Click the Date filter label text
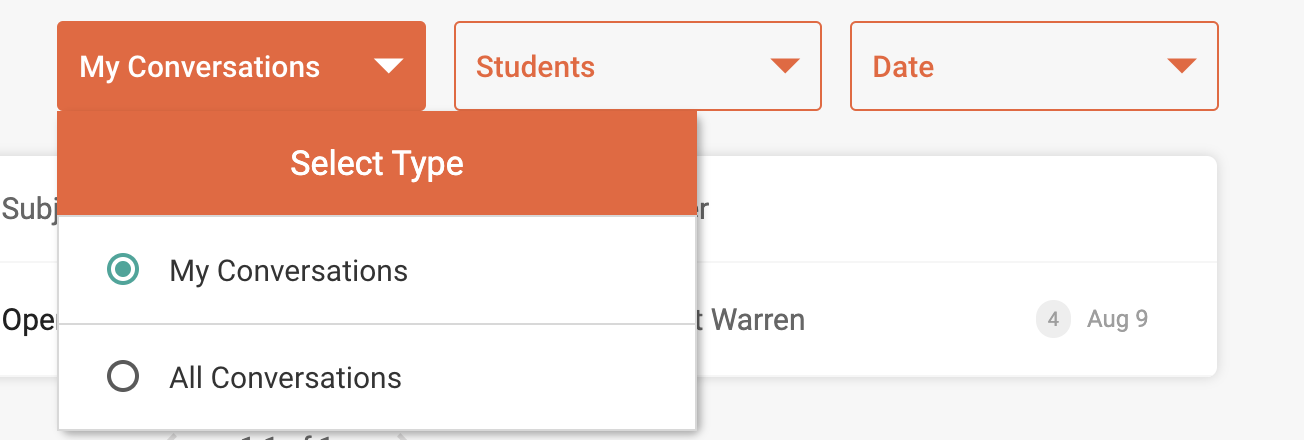Viewport: 1304px width, 440px height. tap(903, 67)
